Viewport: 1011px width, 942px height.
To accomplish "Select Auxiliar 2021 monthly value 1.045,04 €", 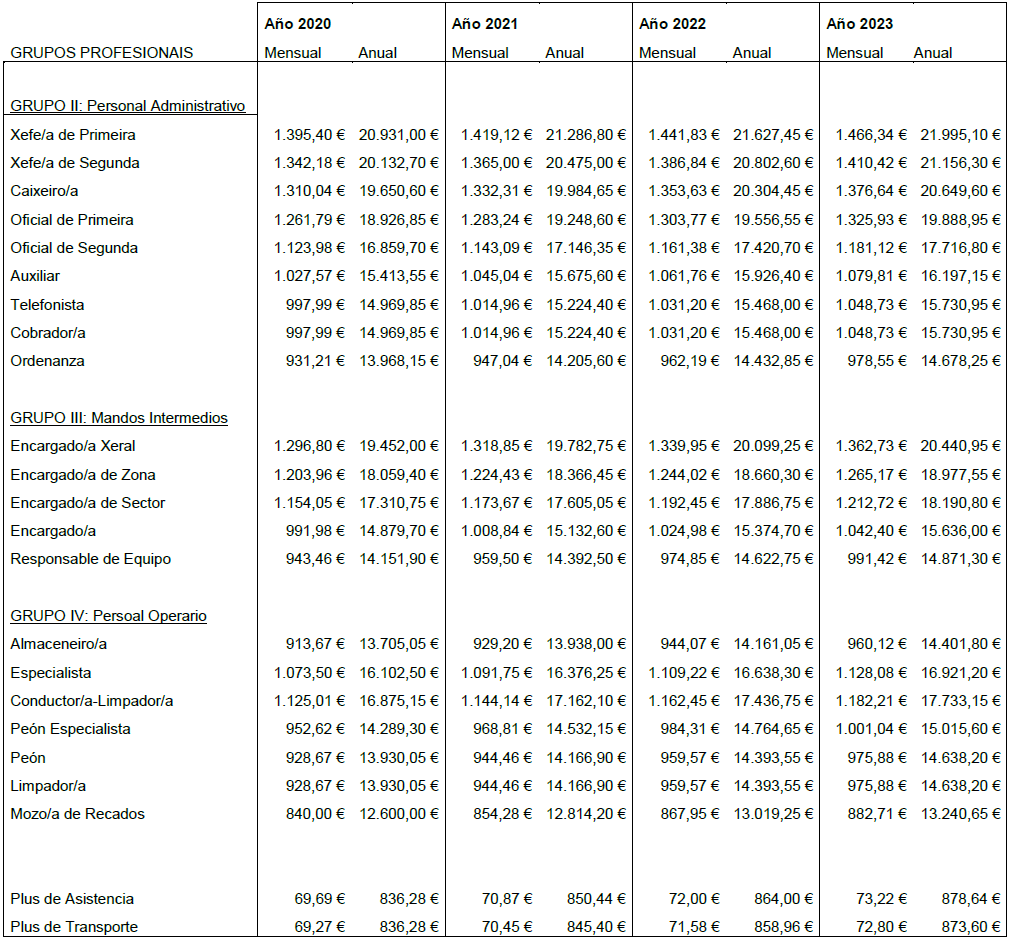I will (x=497, y=276).
